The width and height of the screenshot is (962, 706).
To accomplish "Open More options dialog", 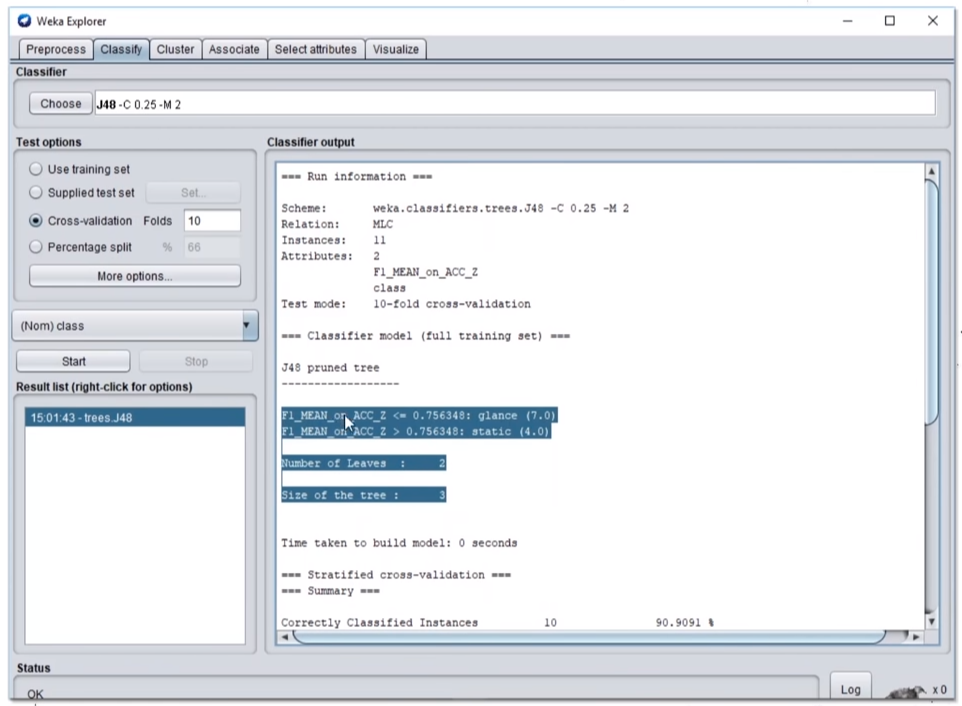I will [135, 276].
